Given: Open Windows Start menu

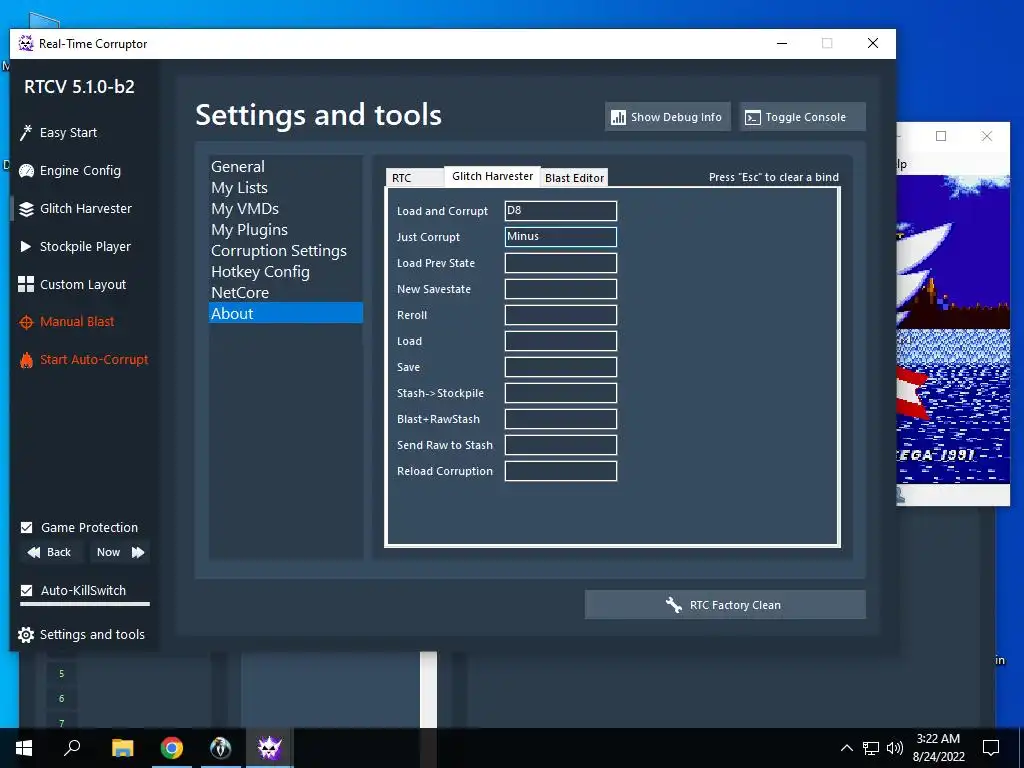Looking at the screenshot, I should point(24,748).
